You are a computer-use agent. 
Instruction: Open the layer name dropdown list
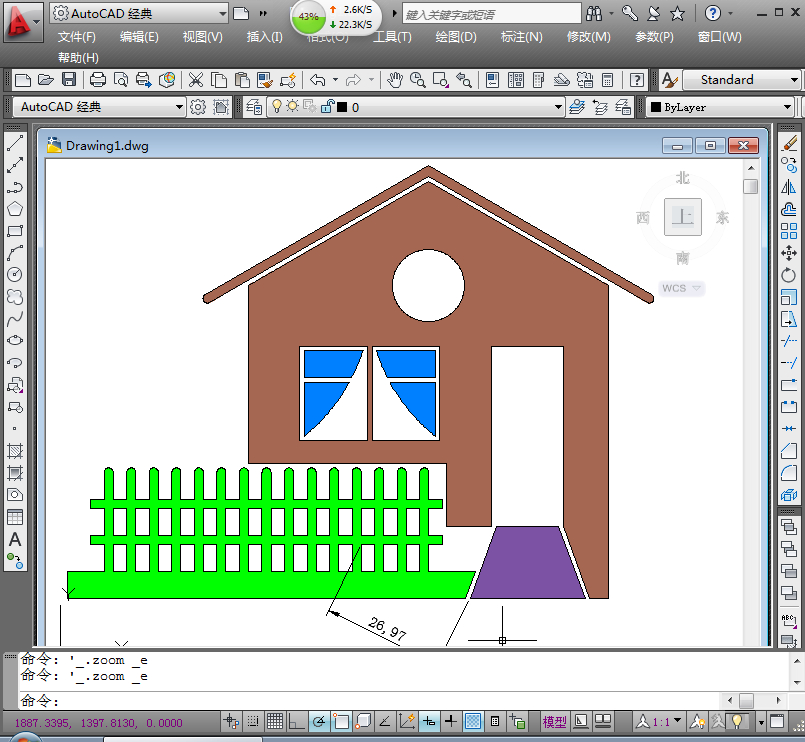pyautogui.click(x=559, y=107)
